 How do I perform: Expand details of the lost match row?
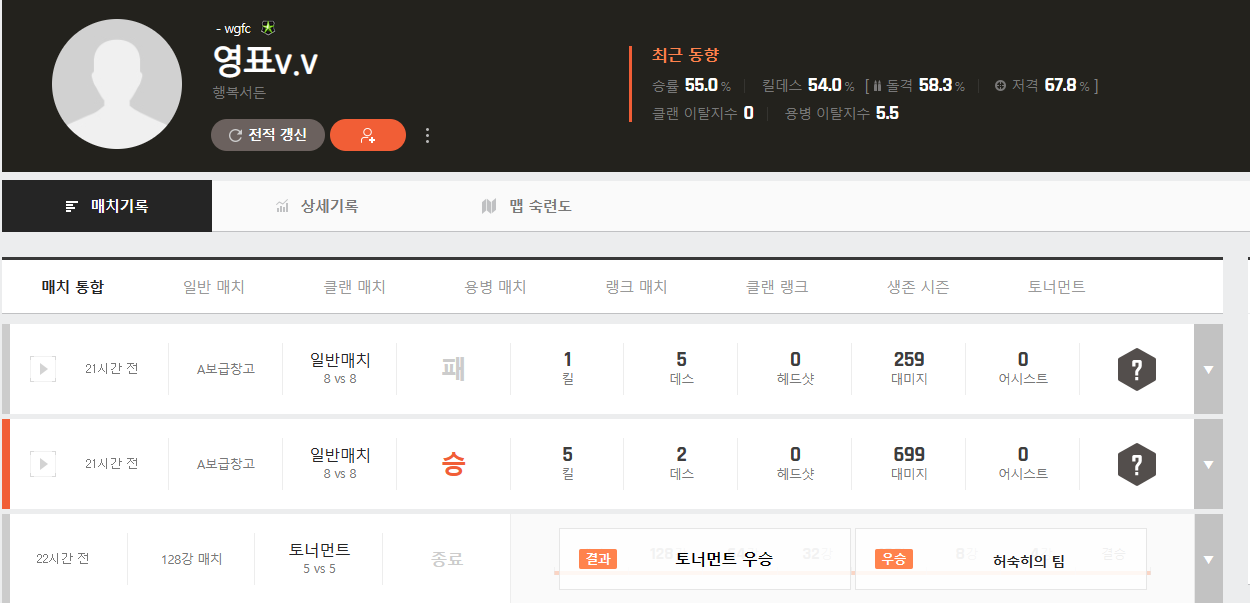[x=1208, y=369]
